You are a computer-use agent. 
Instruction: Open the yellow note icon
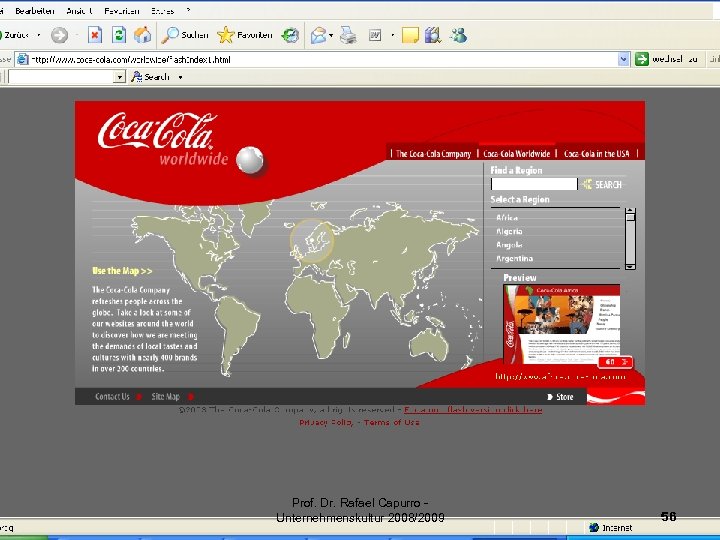(410, 35)
